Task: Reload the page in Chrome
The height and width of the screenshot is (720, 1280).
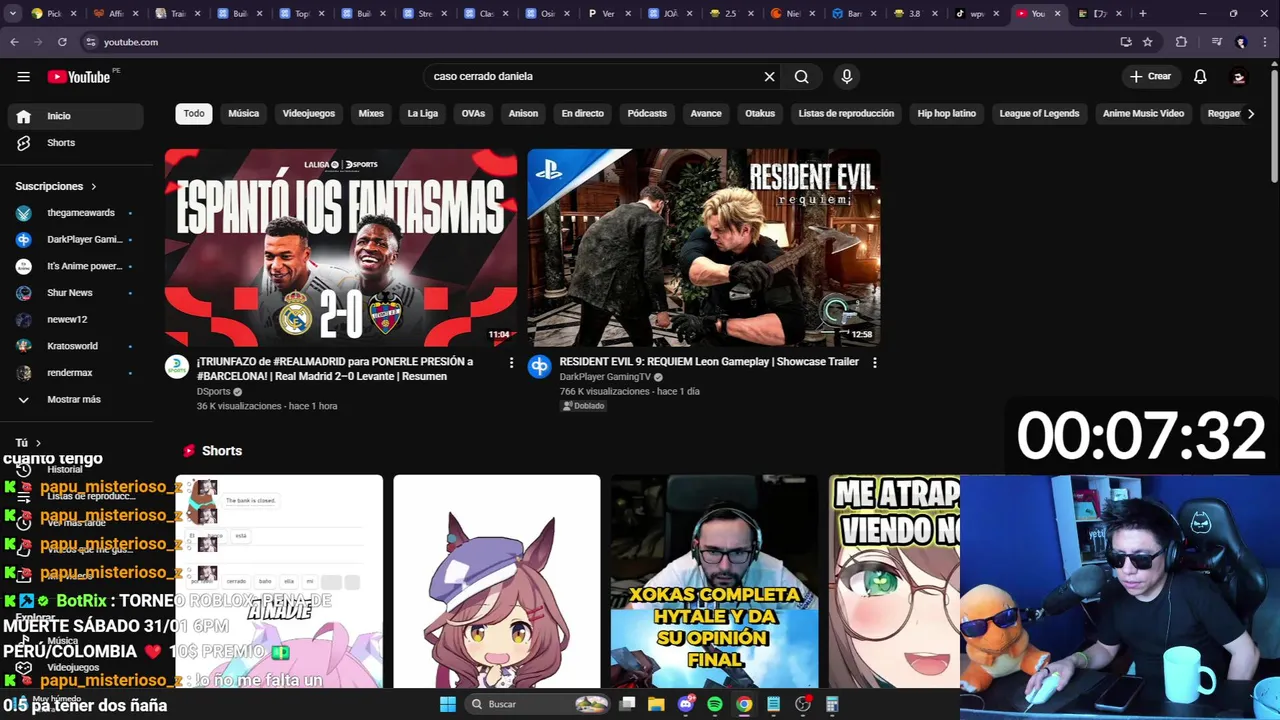Action: (62, 42)
